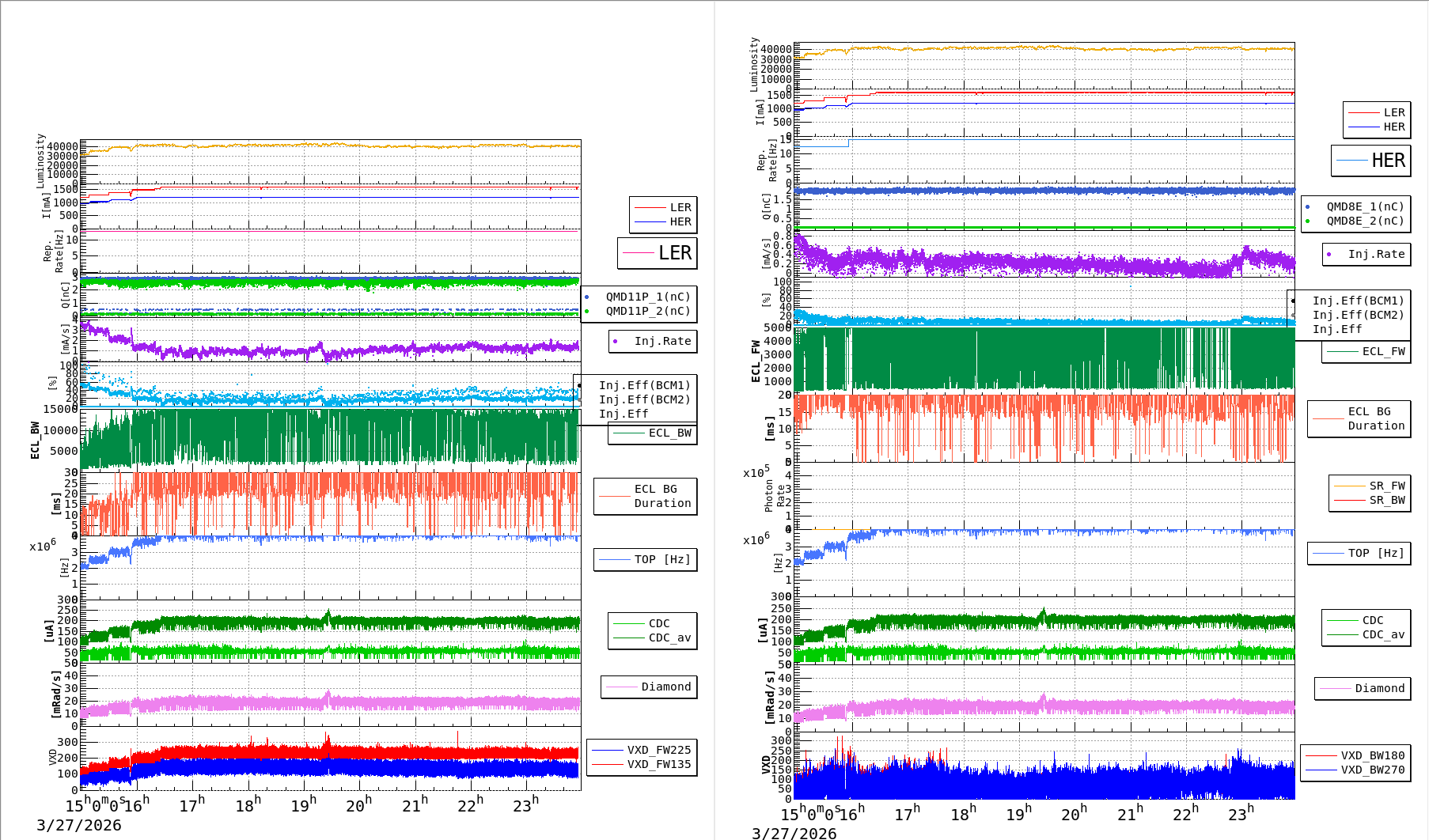Select the SR_FW legend entry
The width and height of the screenshot is (1429, 840).
[x=1386, y=486]
